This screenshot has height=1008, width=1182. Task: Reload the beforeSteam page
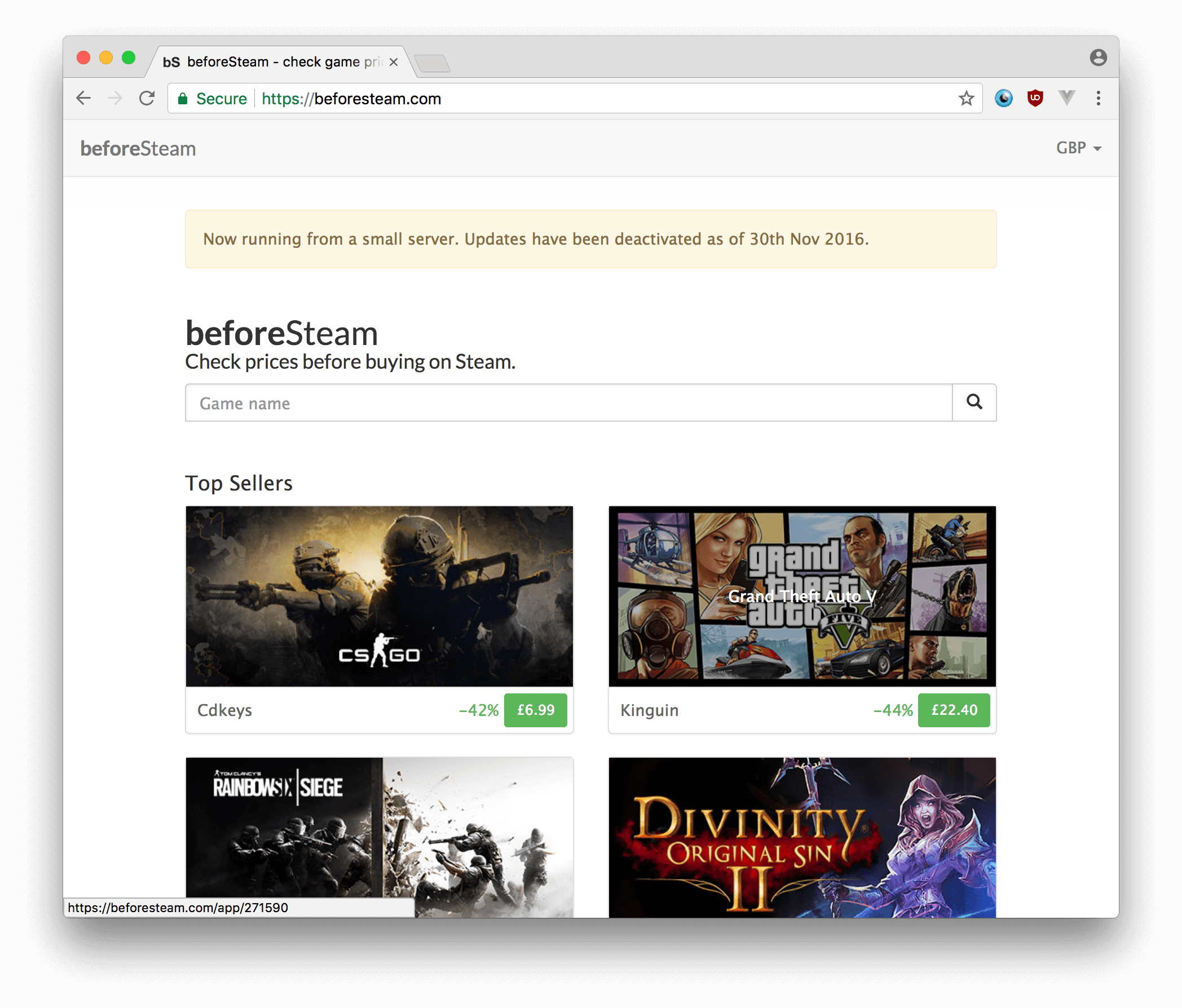pyautogui.click(x=147, y=98)
